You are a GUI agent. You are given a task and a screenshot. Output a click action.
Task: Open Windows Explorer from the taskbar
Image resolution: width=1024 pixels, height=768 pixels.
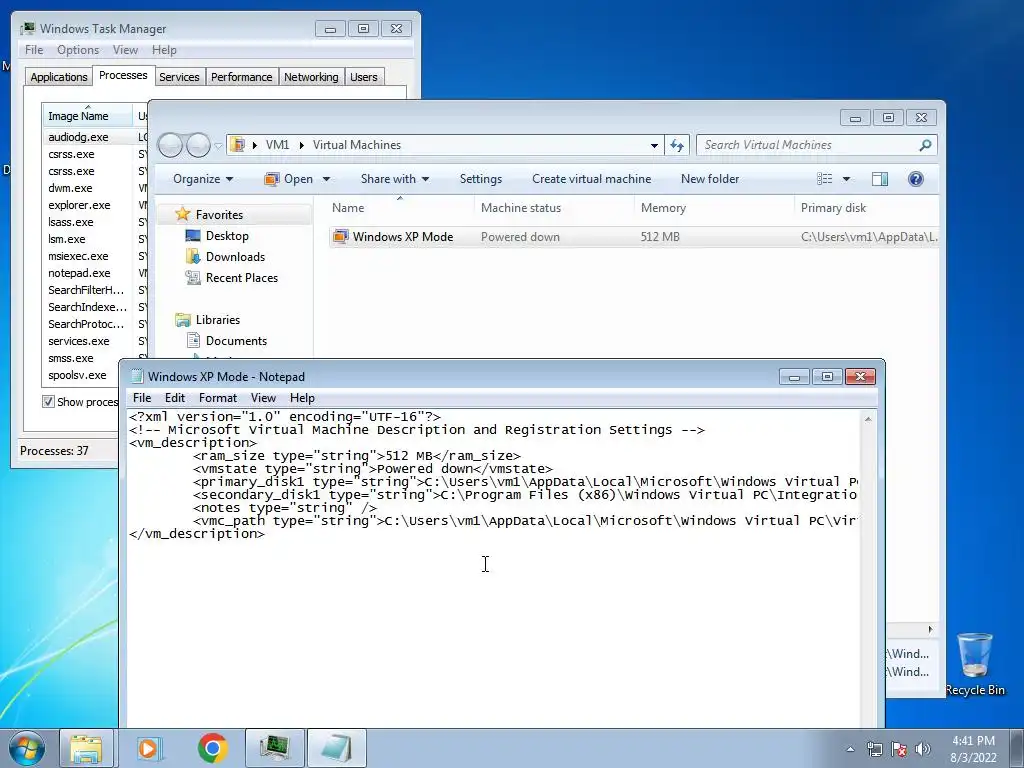(x=86, y=748)
